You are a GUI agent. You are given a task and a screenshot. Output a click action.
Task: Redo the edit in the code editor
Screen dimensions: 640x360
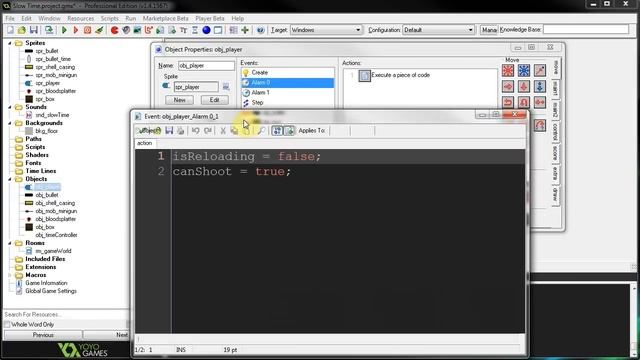coord(207,131)
